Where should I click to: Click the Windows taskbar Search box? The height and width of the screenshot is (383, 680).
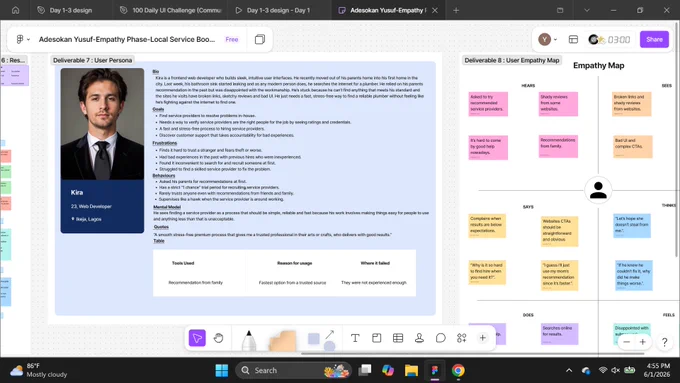point(293,370)
